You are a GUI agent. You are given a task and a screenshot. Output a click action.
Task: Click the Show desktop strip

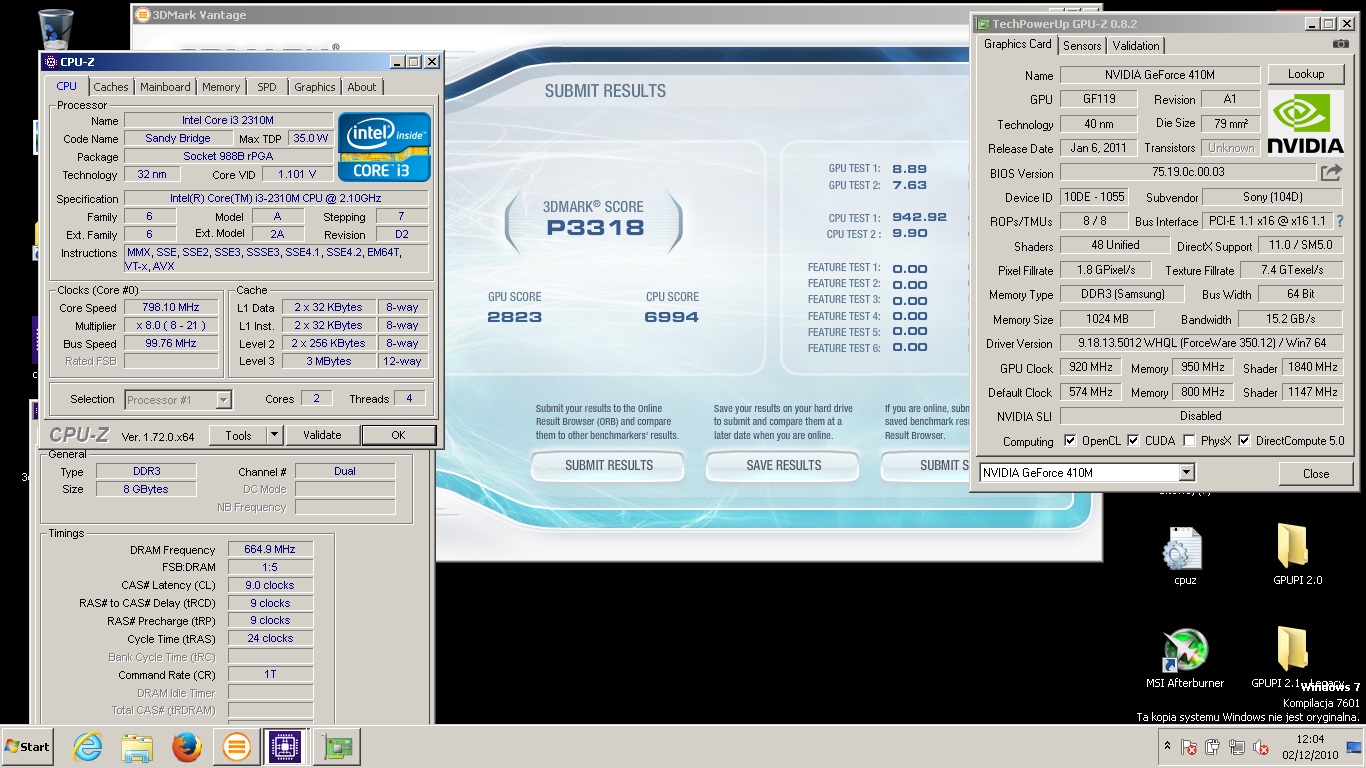tap(1356, 747)
